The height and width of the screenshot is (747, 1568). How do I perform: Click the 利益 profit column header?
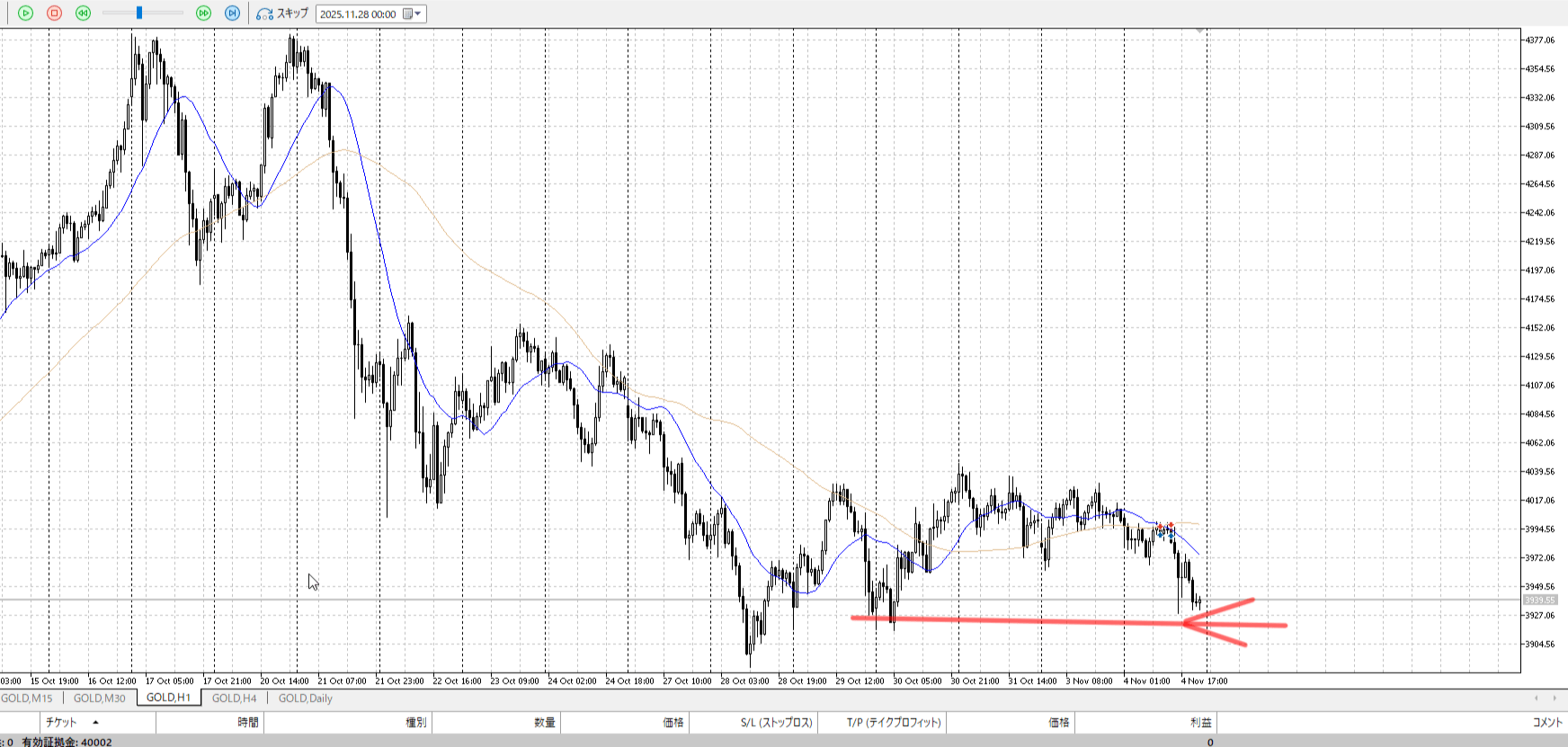(1200, 723)
